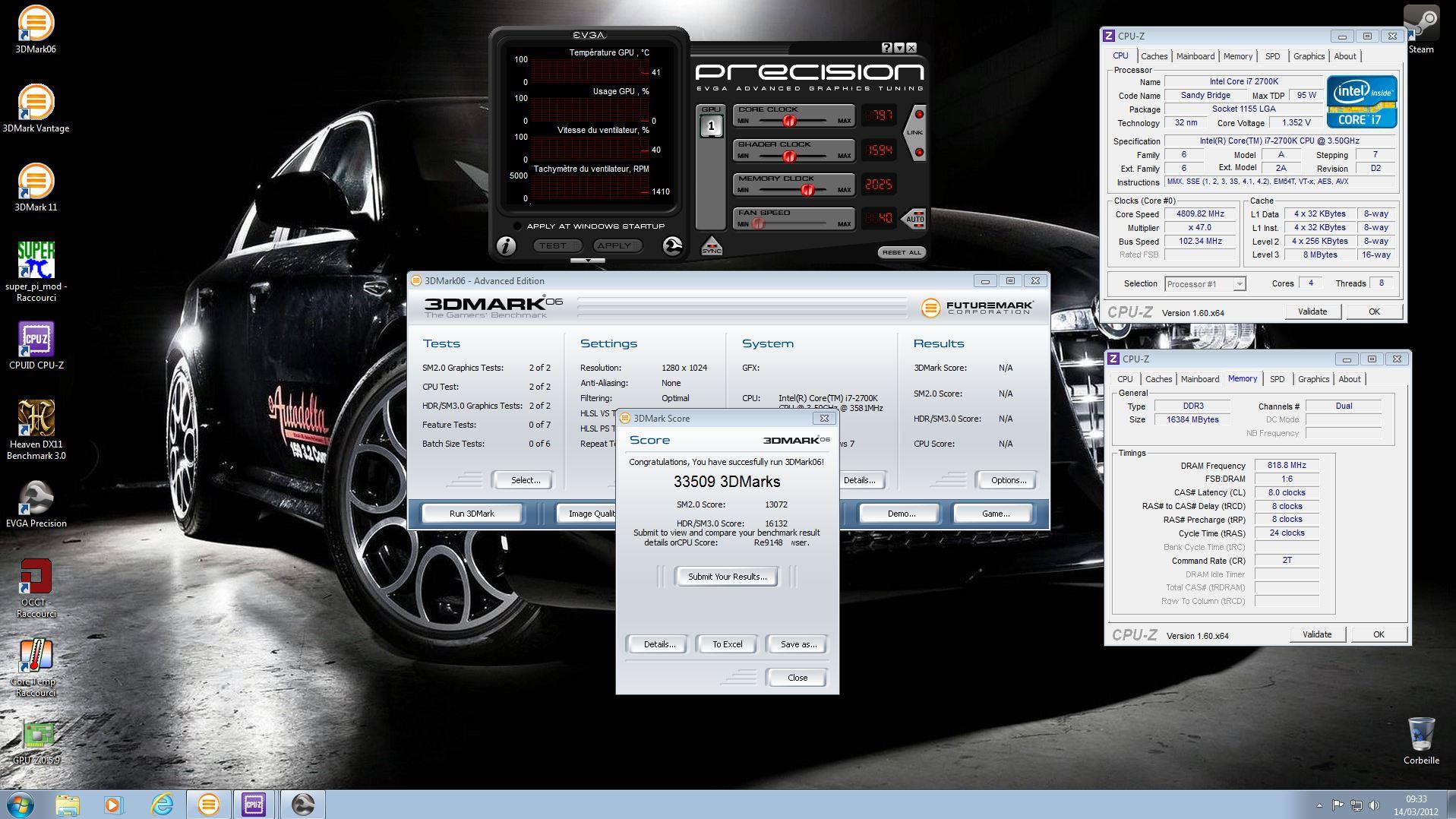
Task: Open the 3DMark06 desktop shortcut
Action: pyautogui.click(x=36, y=30)
